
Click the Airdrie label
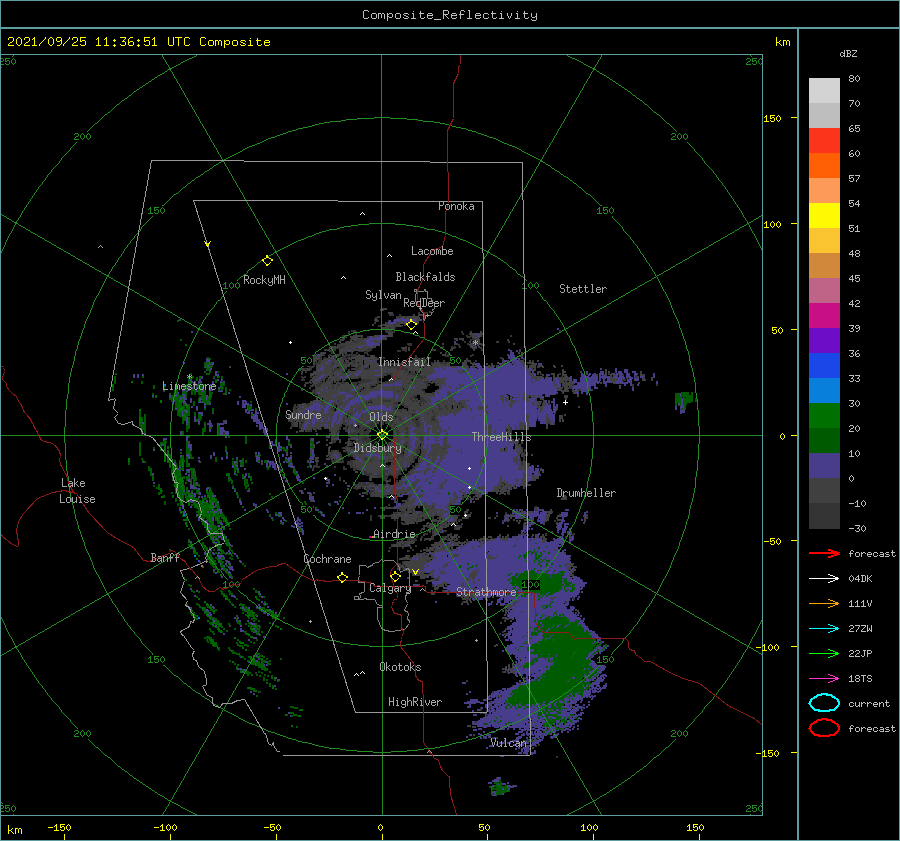pos(394,534)
